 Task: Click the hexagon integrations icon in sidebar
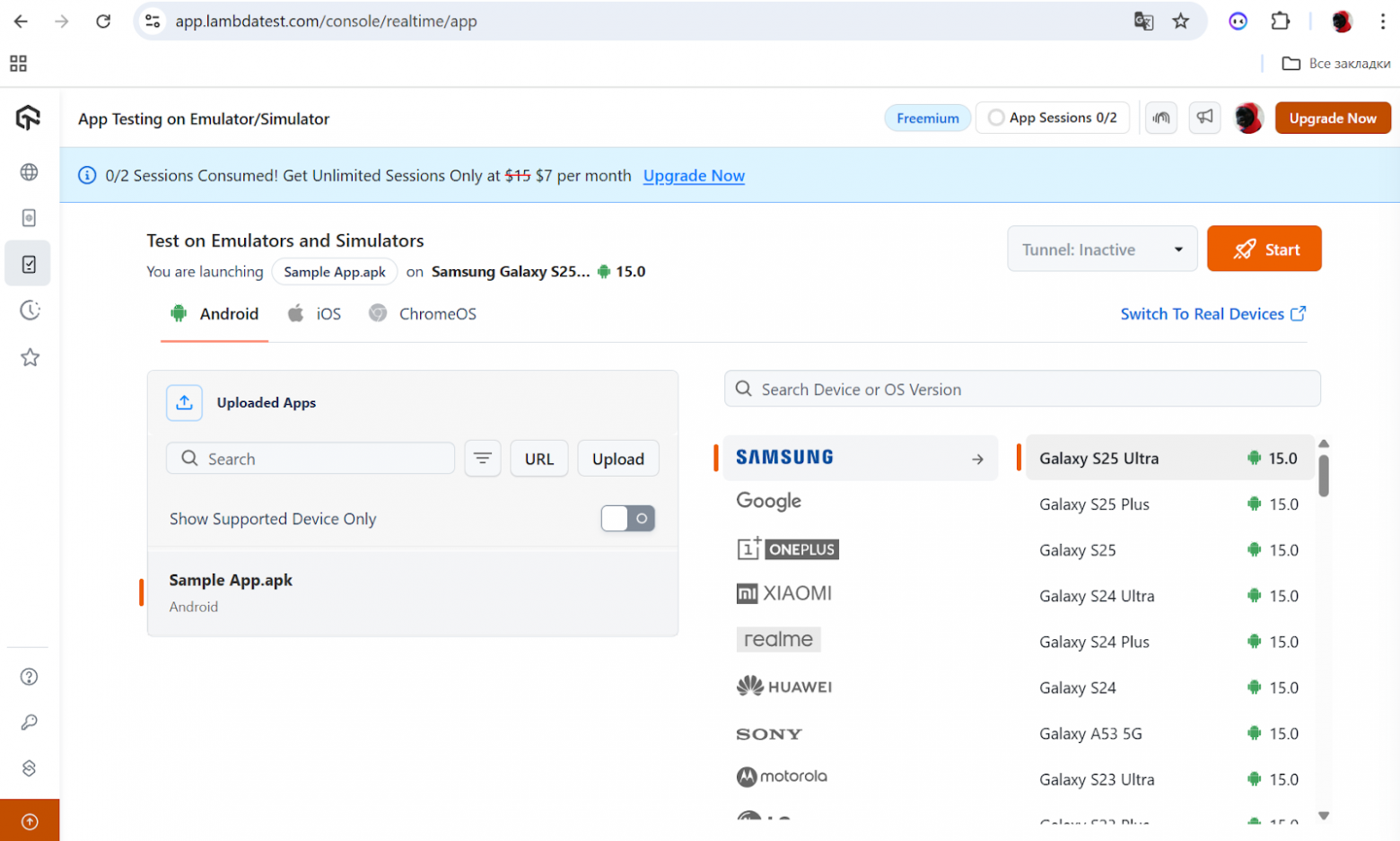coord(30,768)
